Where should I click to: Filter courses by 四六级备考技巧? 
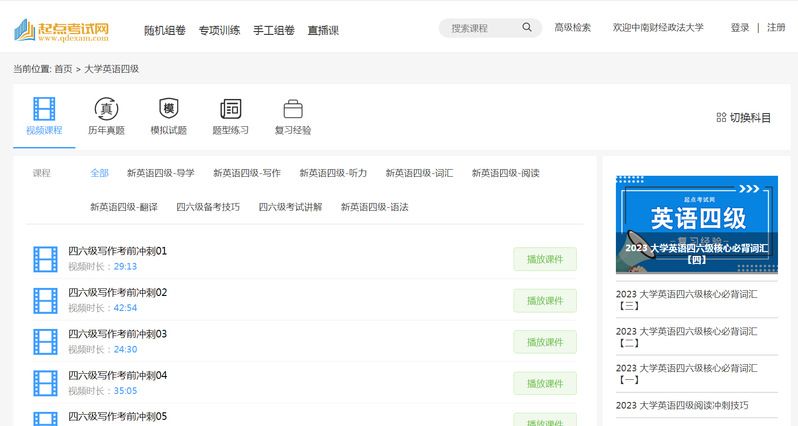coord(208,207)
